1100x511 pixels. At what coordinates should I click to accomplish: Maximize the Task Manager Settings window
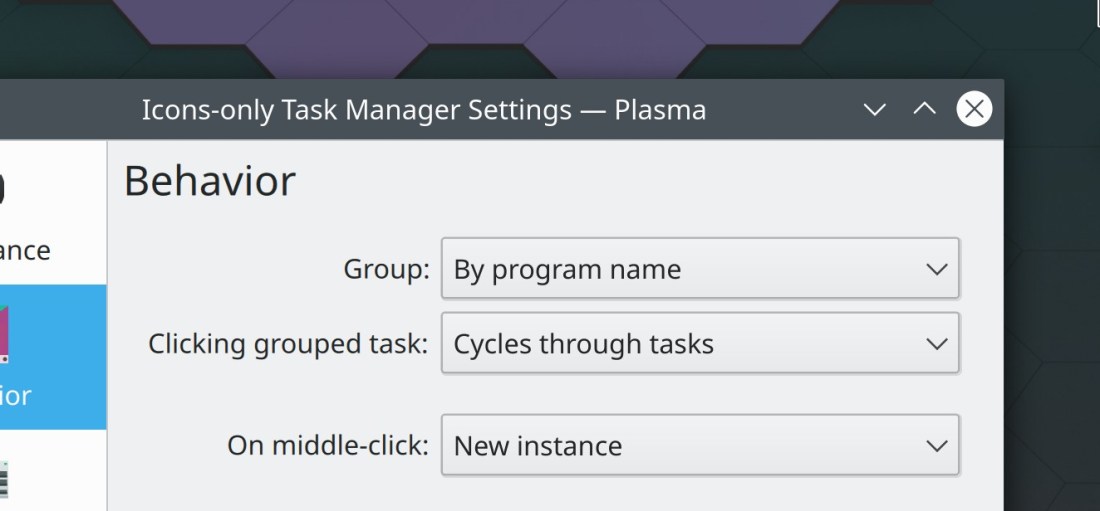pyautogui.click(x=925, y=109)
